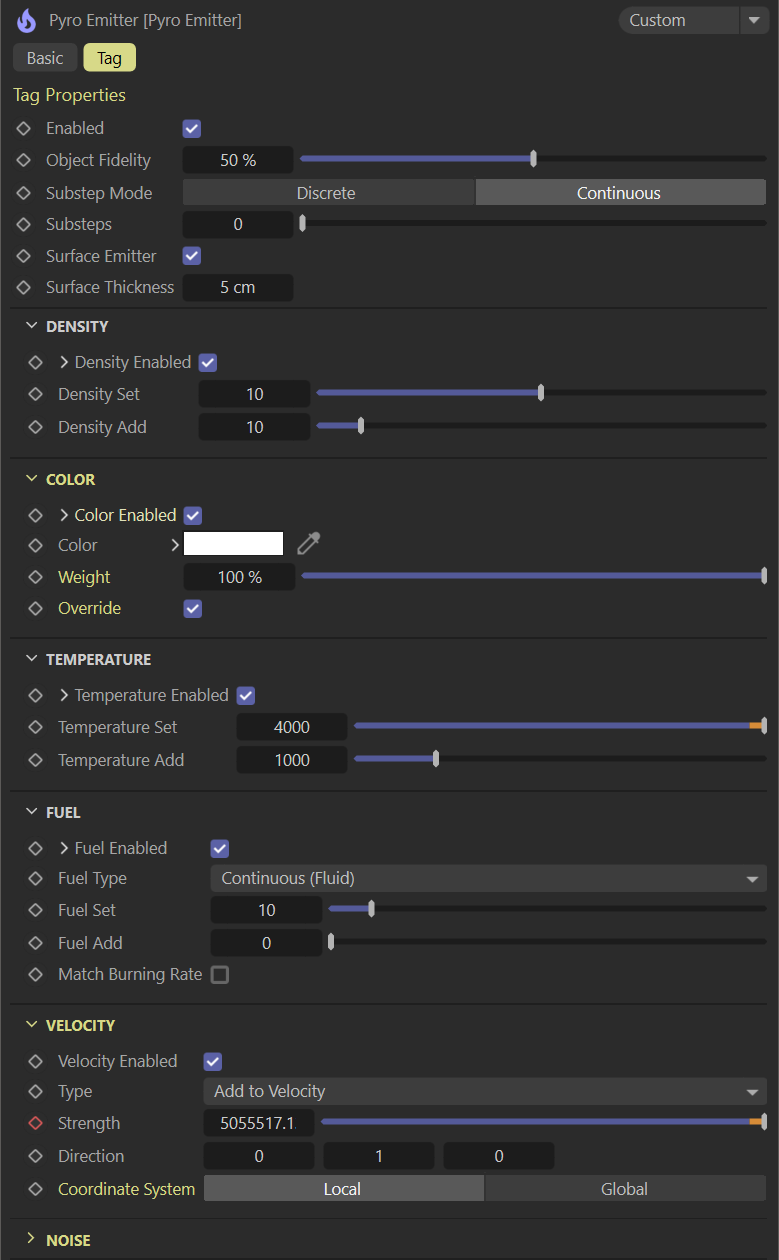Click the color eyedropper picker icon
779x1260 pixels.
click(x=309, y=544)
